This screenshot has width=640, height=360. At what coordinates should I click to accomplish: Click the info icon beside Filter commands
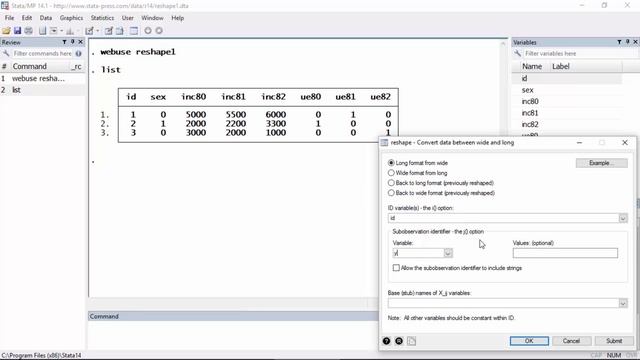click(78, 53)
